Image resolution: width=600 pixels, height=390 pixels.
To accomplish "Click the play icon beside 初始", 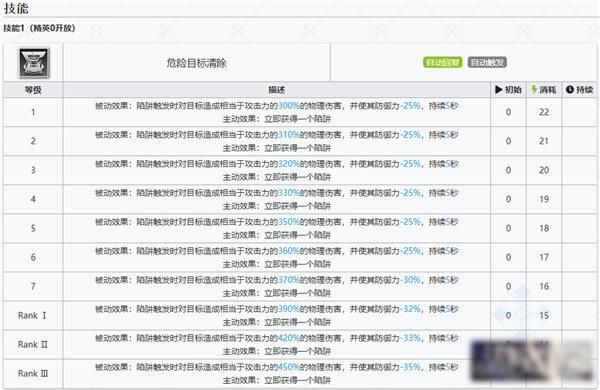I will pos(499,90).
